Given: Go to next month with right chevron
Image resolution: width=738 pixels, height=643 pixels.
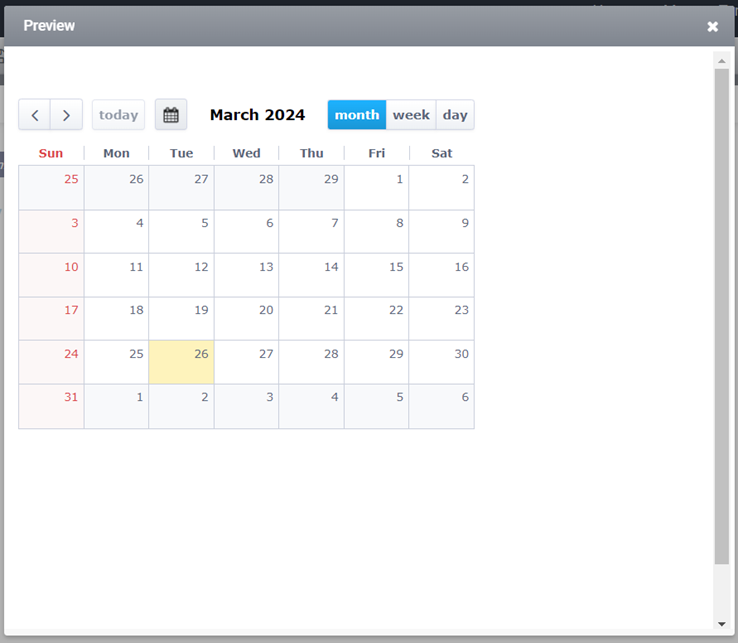Looking at the screenshot, I should coord(66,115).
